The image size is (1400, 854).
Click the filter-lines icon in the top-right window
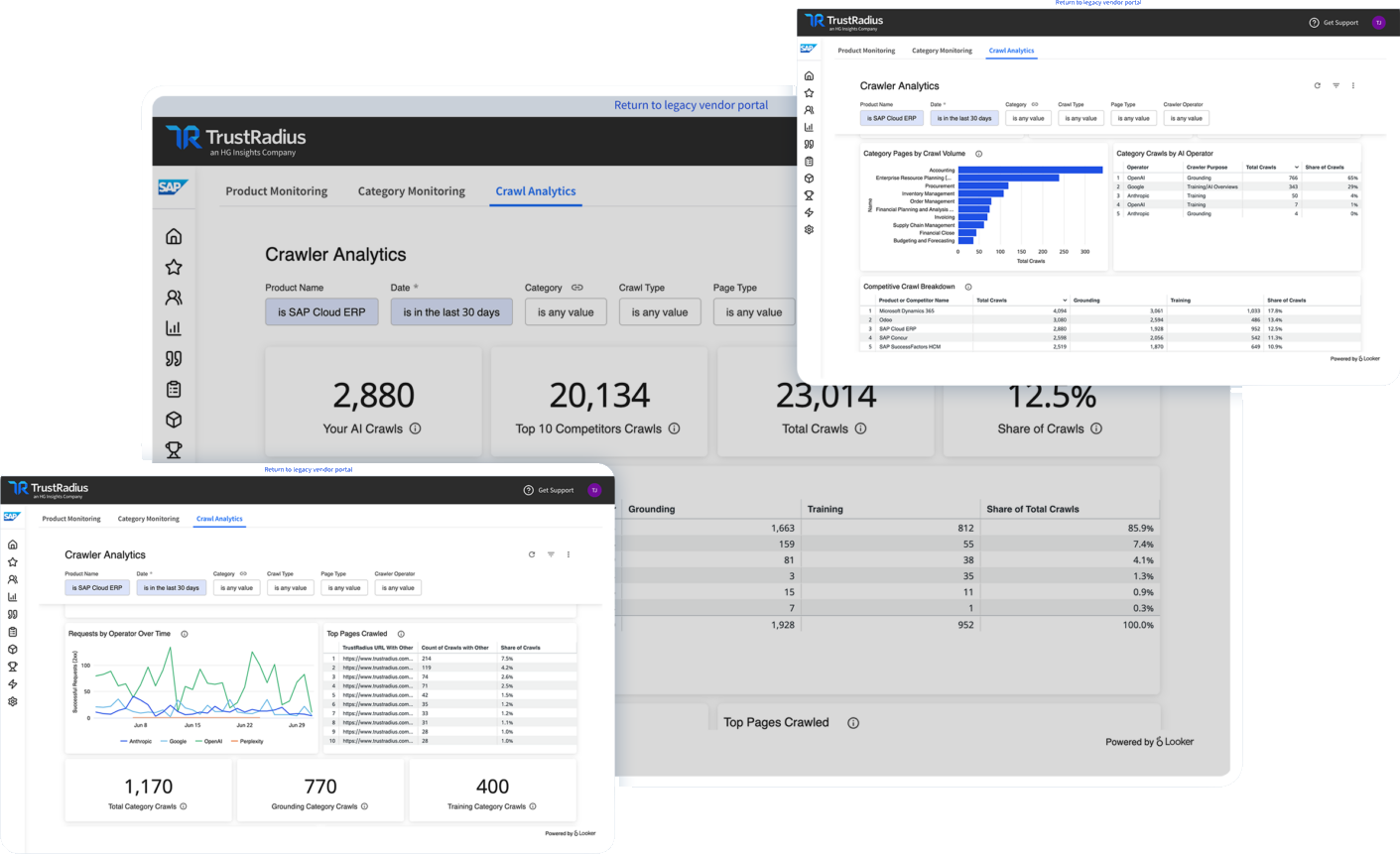[1336, 86]
